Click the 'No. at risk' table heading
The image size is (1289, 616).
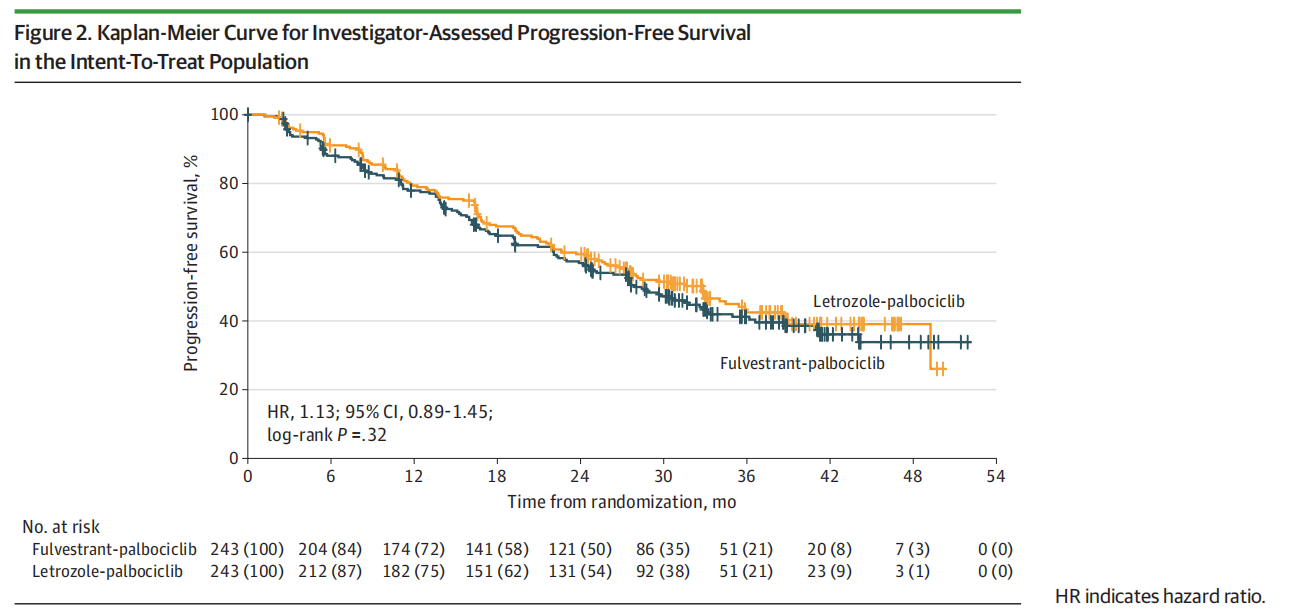click(61, 527)
